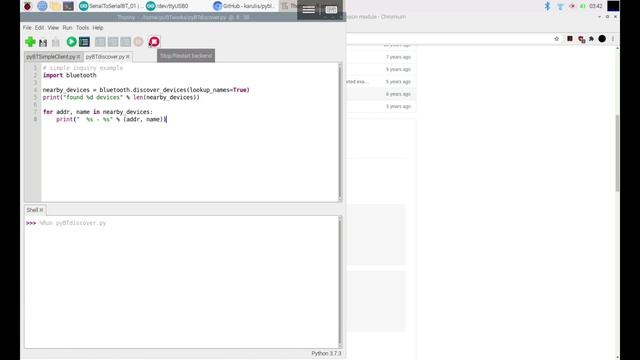The height and width of the screenshot is (360, 640).
Task: Close the pyBTdiscover.py tab
Action: 128,57
